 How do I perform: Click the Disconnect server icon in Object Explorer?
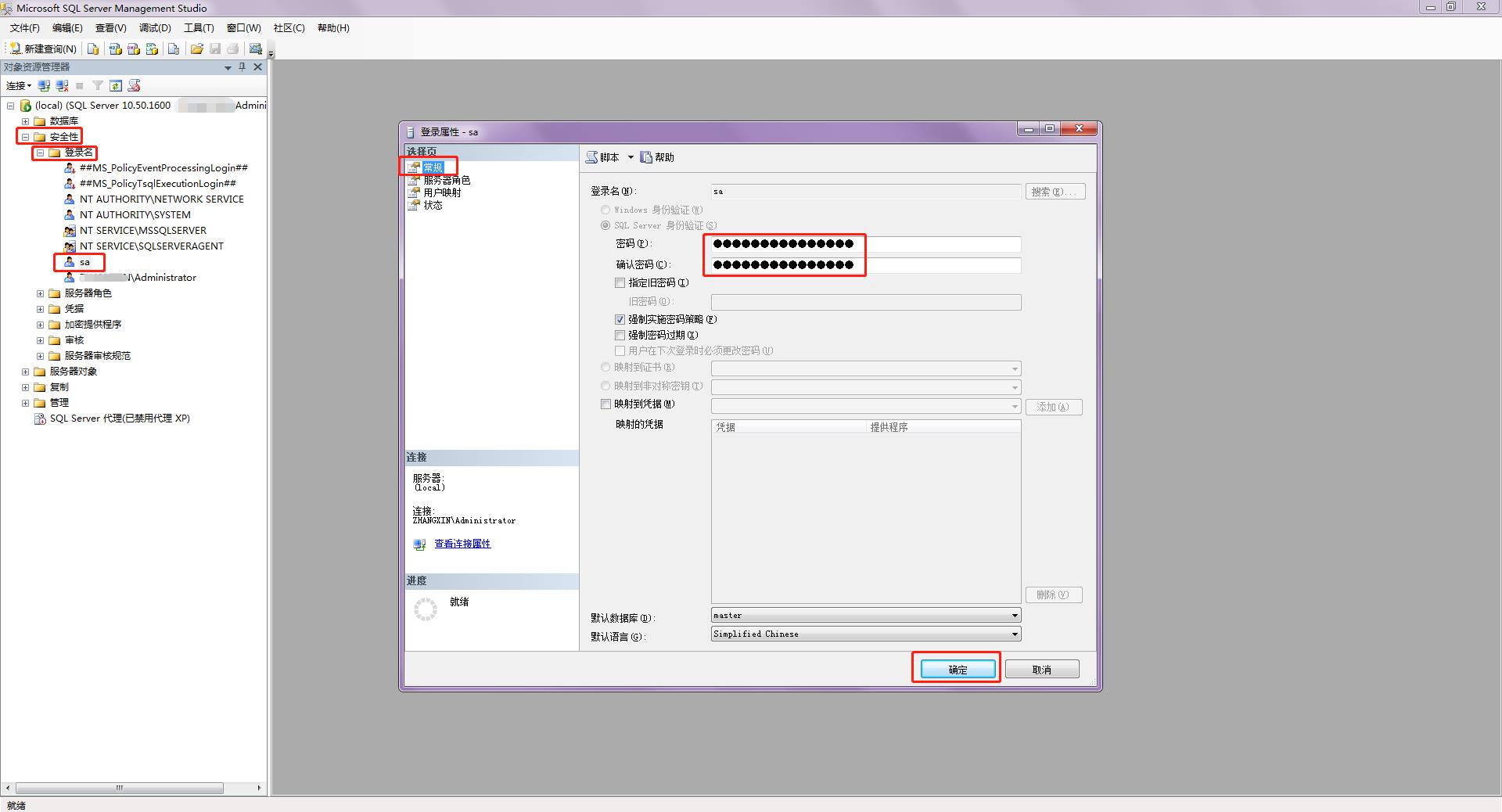point(63,85)
